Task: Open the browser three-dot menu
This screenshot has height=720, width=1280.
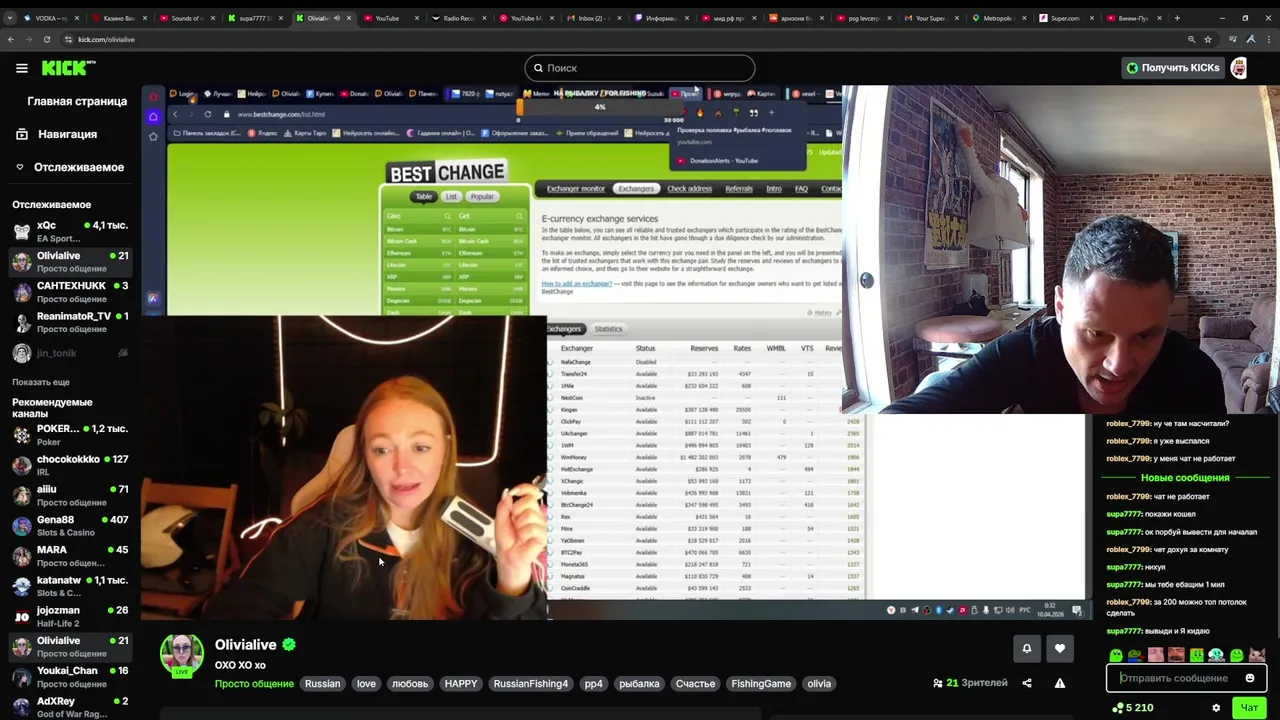Action: (x=1269, y=39)
